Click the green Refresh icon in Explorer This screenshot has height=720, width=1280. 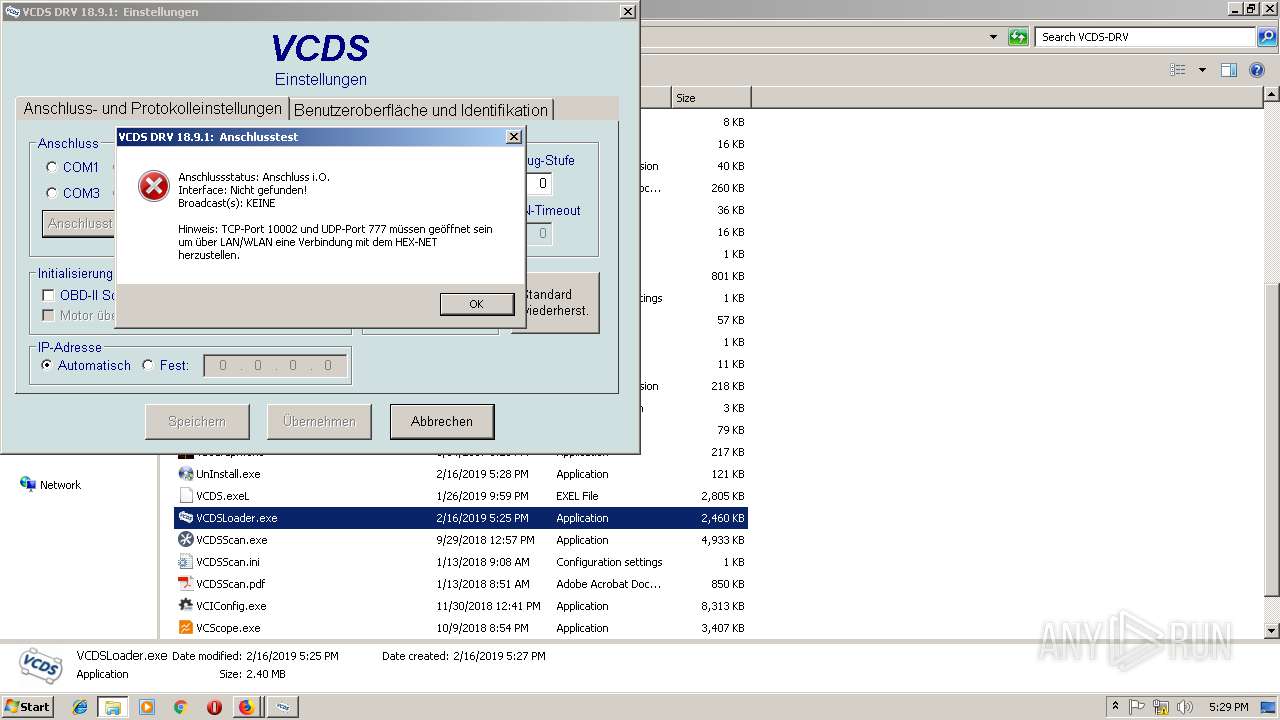coord(1018,37)
